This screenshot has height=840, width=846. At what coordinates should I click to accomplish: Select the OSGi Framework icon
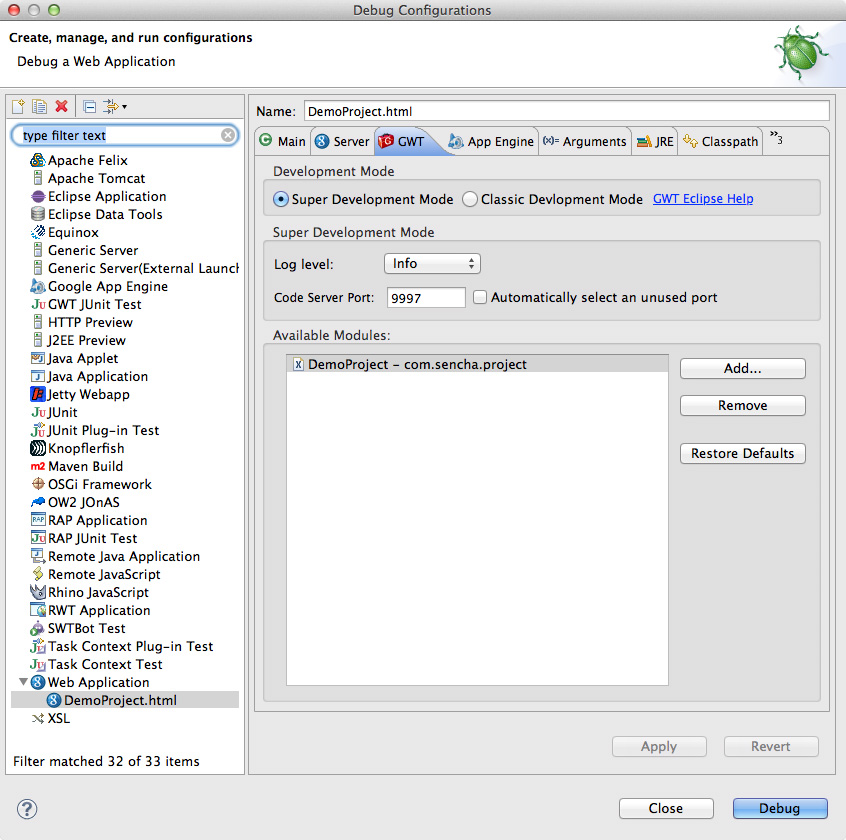click(38, 484)
